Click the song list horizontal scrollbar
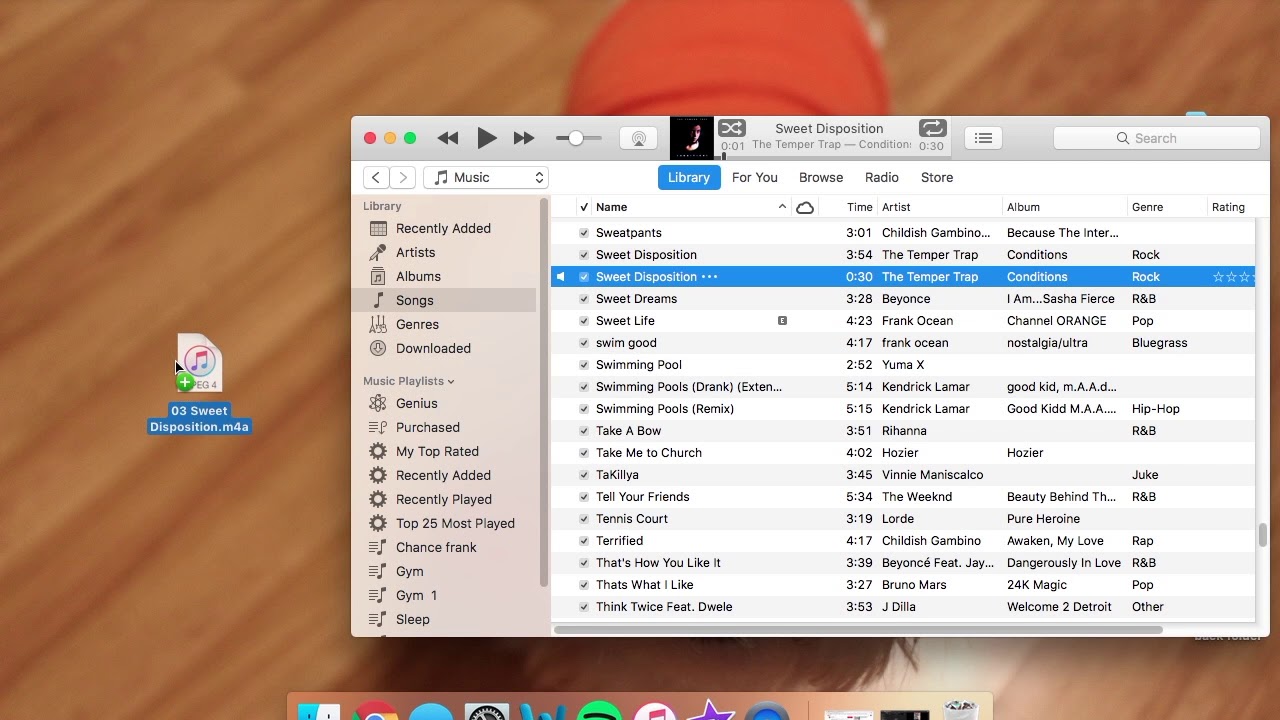Screen dimensions: 1280x720 (858, 630)
